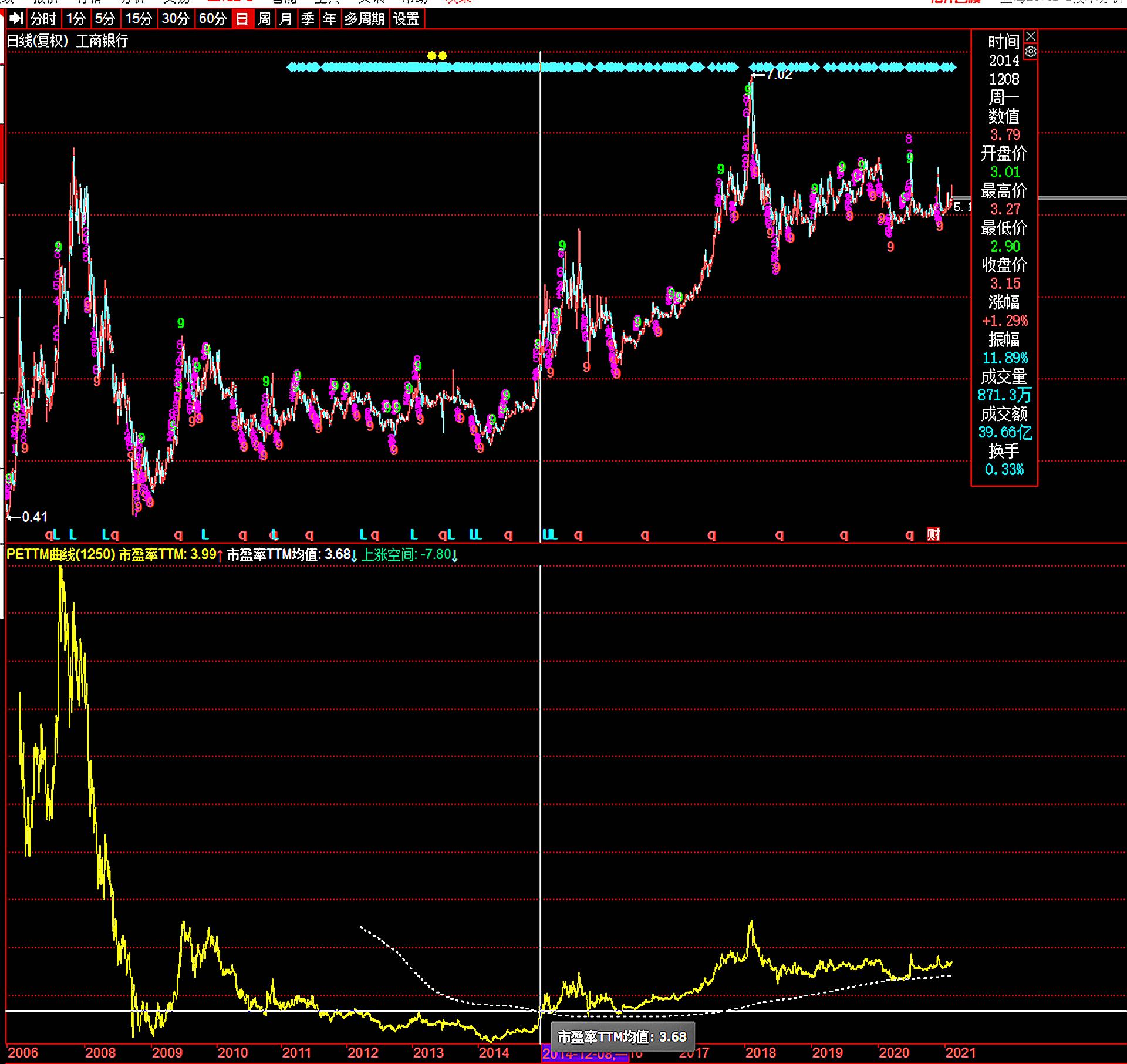The image size is (1127, 1064).
Task: Click the arrow-to-bar collapse icon
Action: [x=16, y=19]
